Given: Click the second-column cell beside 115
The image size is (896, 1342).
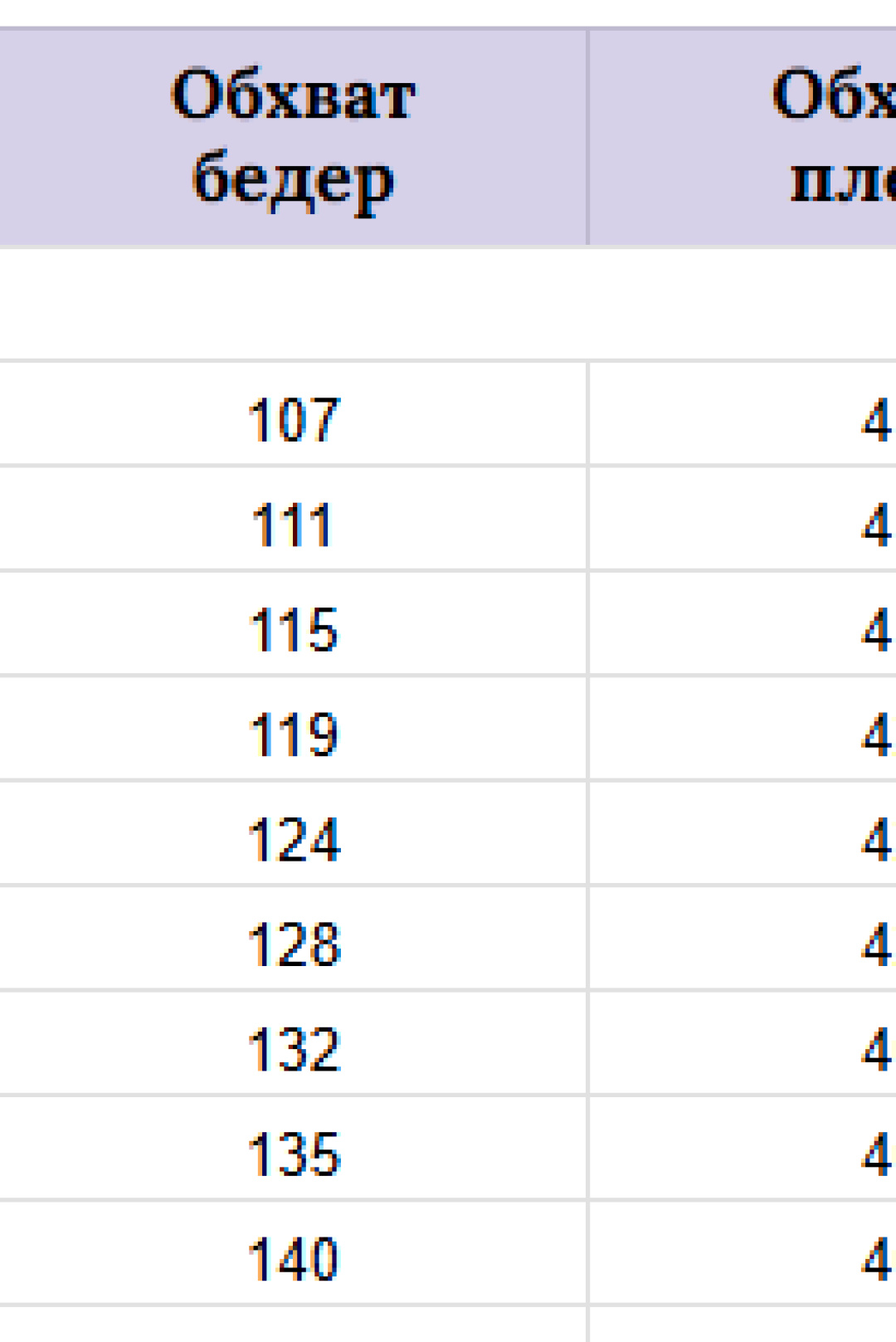Looking at the screenshot, I should [x=743, y=624].
